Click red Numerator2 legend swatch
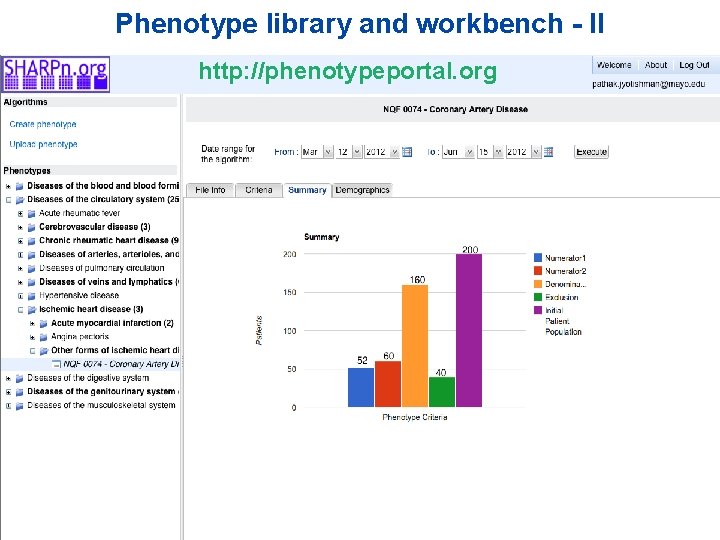The height and width of the screenshot is (540, 720). 538,271
